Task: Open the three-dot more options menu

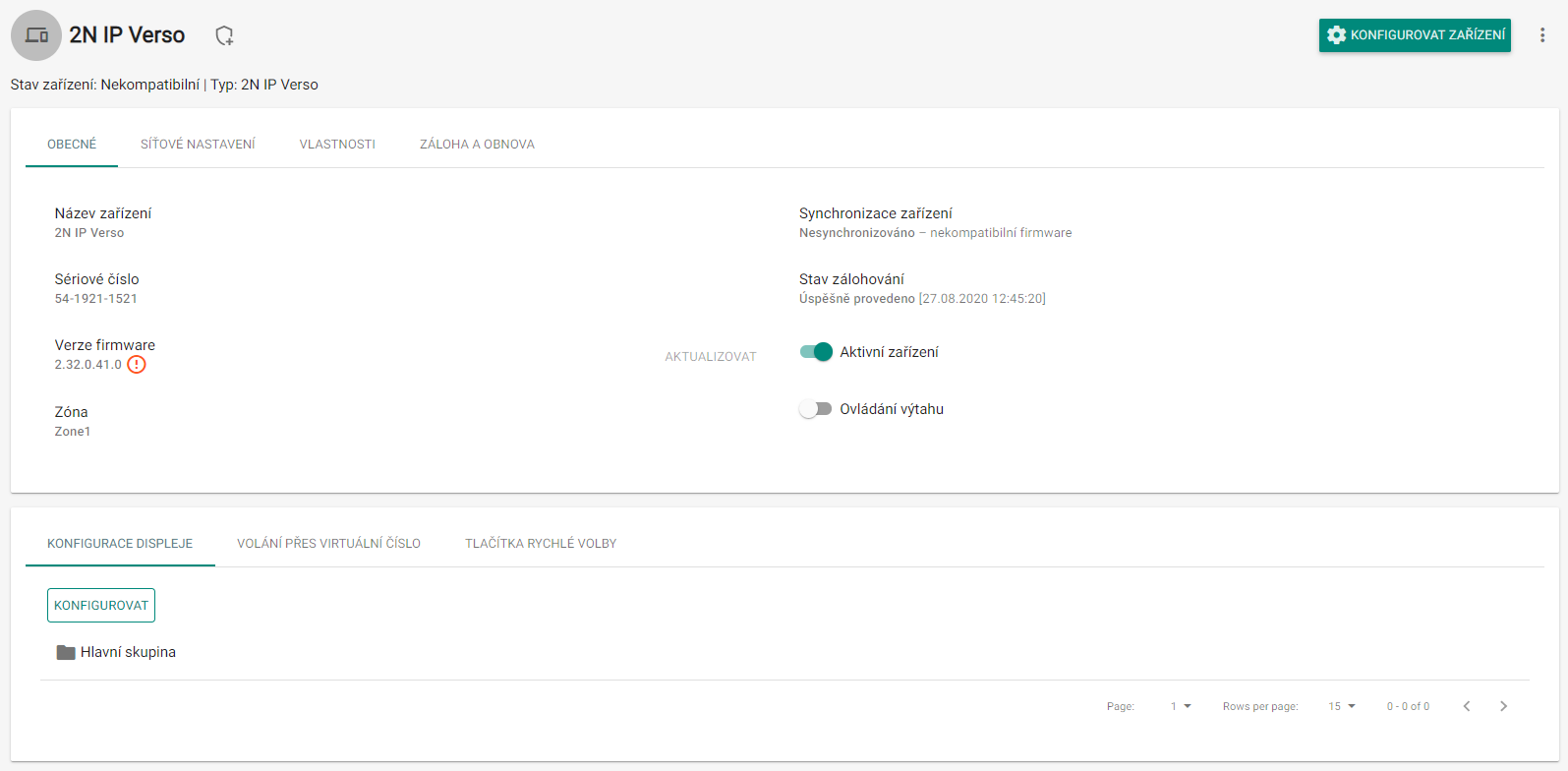Action: point(1542,35)
